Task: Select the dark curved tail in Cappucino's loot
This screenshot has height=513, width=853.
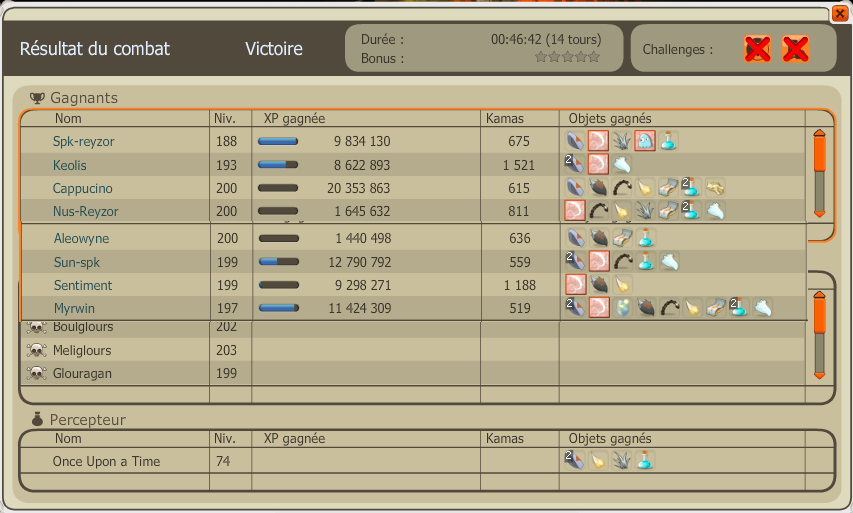Action: coord(621,188)
